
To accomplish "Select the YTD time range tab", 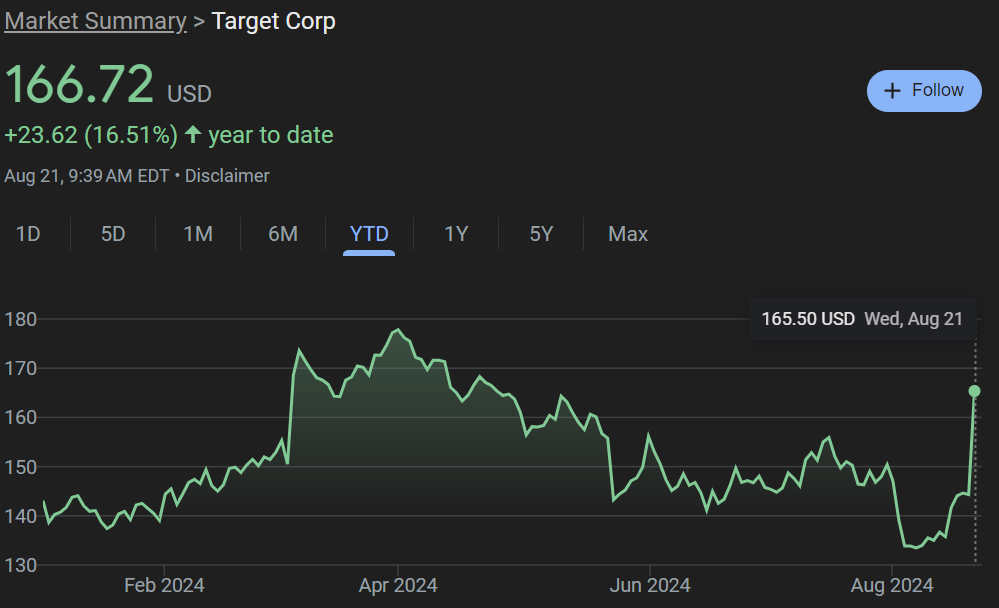I will (369, 234).
